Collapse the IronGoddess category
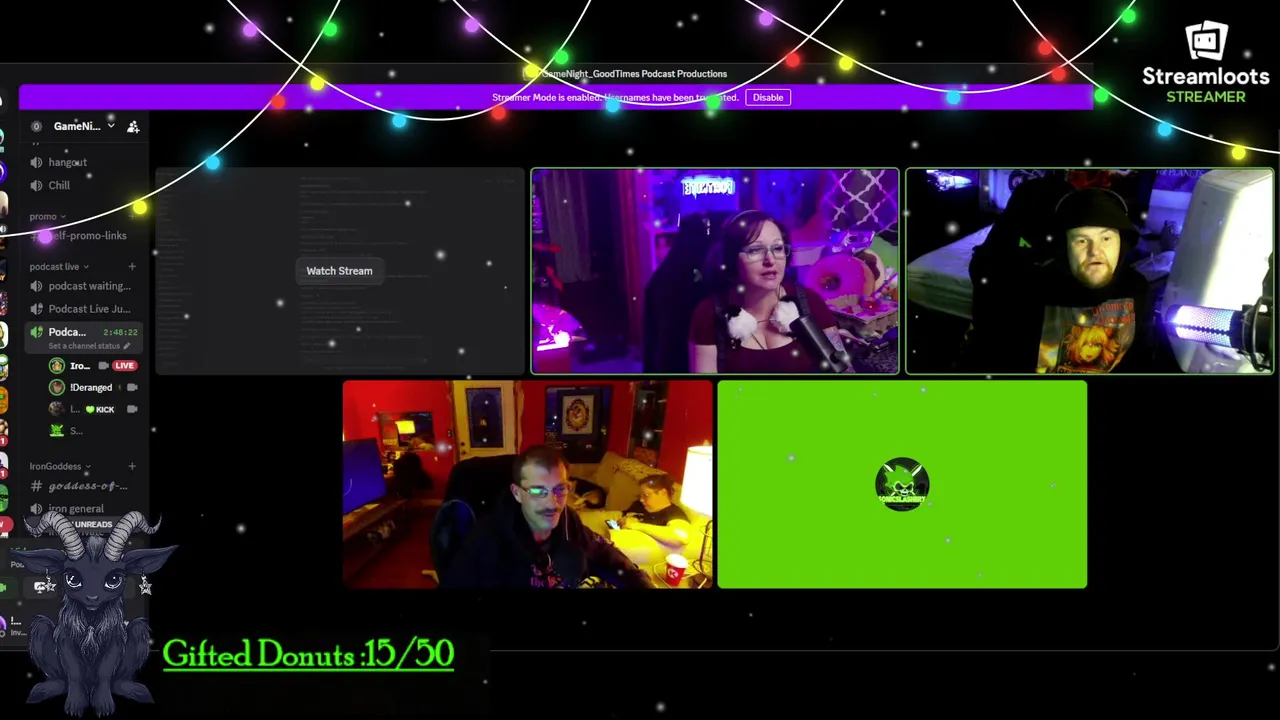The width and height of the screenshot is (1280, 720). 59,467
